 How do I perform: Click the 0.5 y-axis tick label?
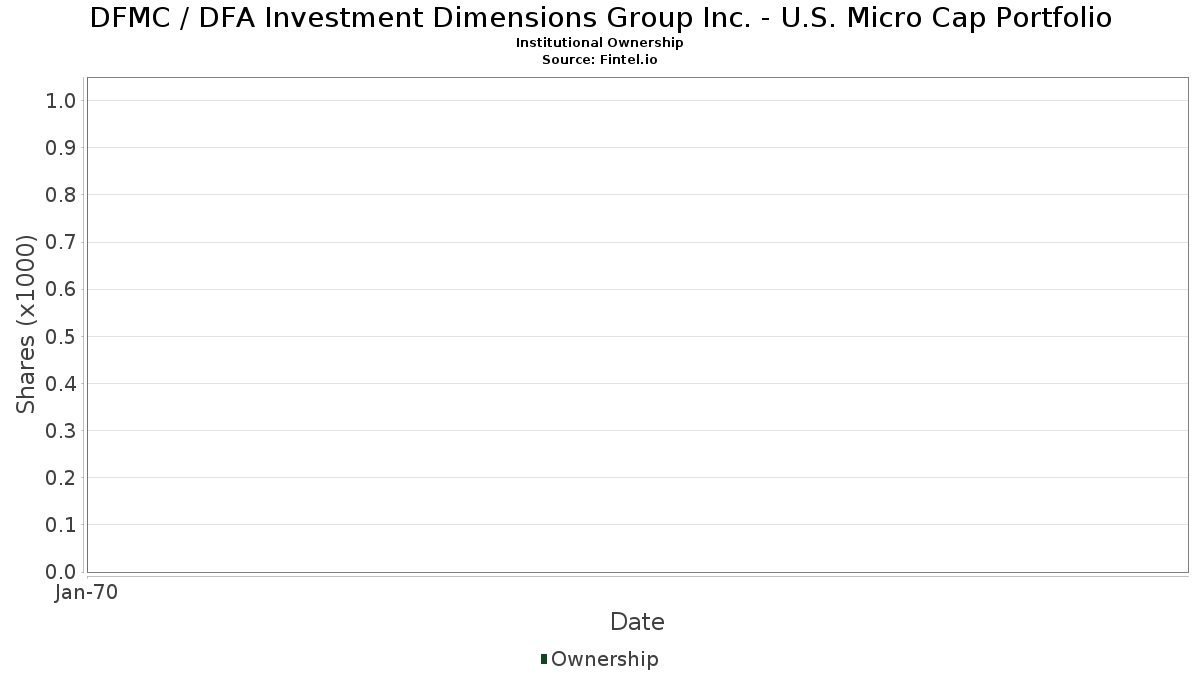coord(61,336)
